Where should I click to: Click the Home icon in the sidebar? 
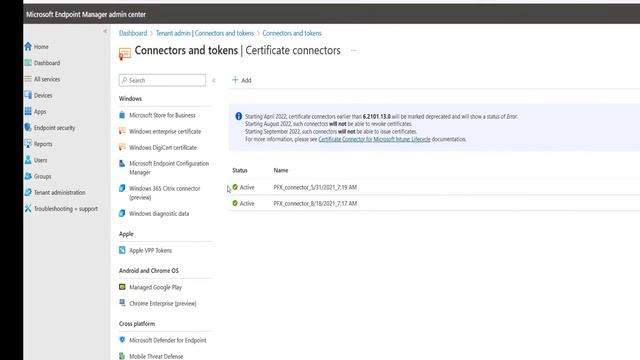(x=28, y=47)
